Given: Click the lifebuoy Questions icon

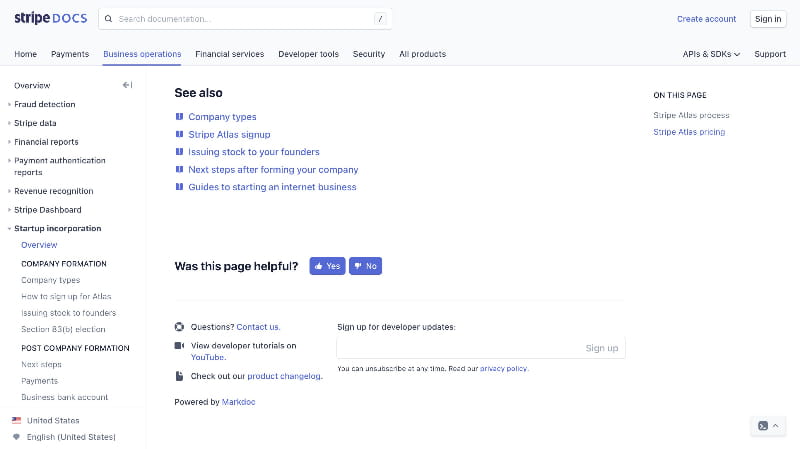Looking at the screenshot, I should pos(179,327).
